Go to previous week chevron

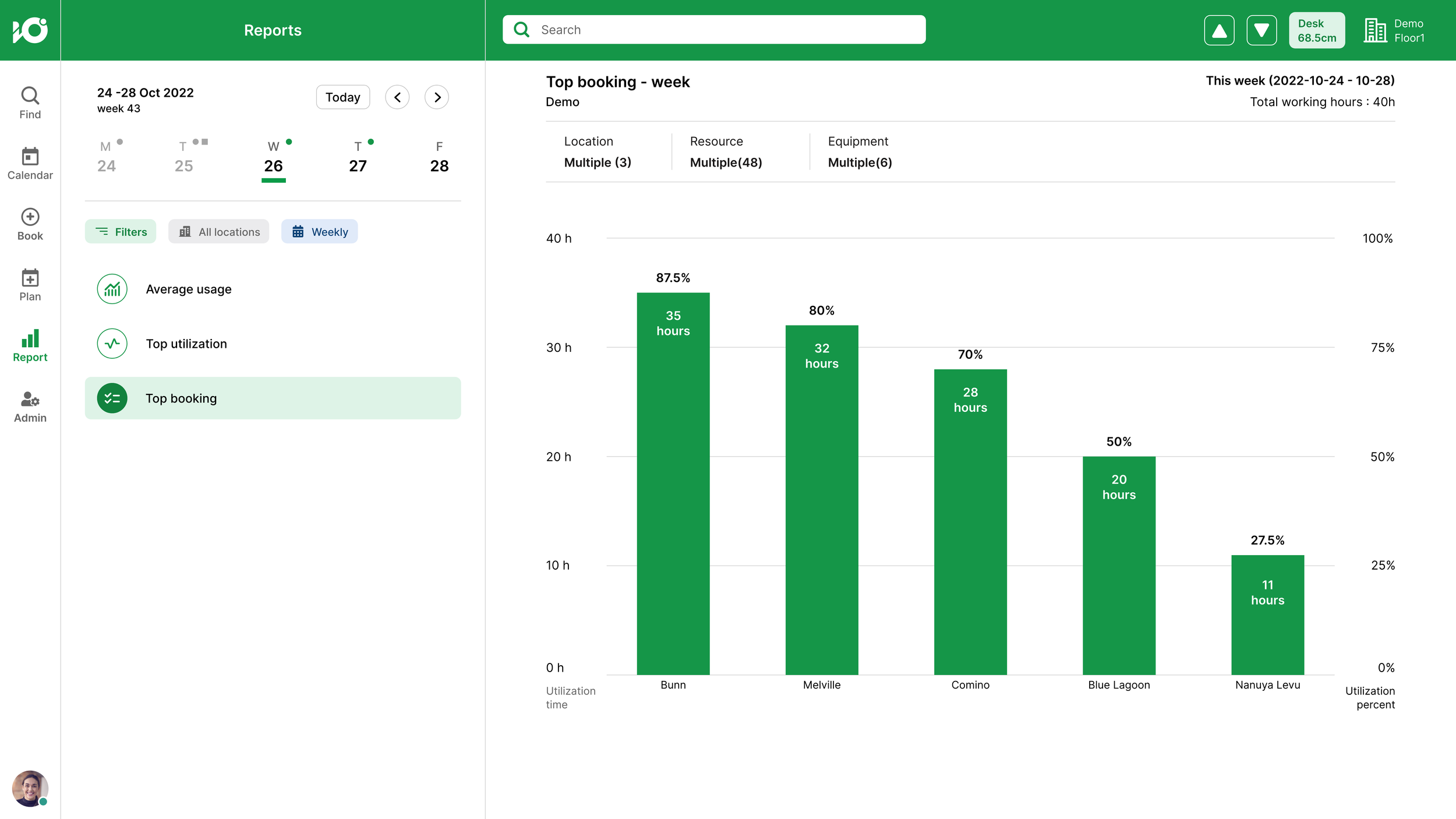tap(397, 97)
